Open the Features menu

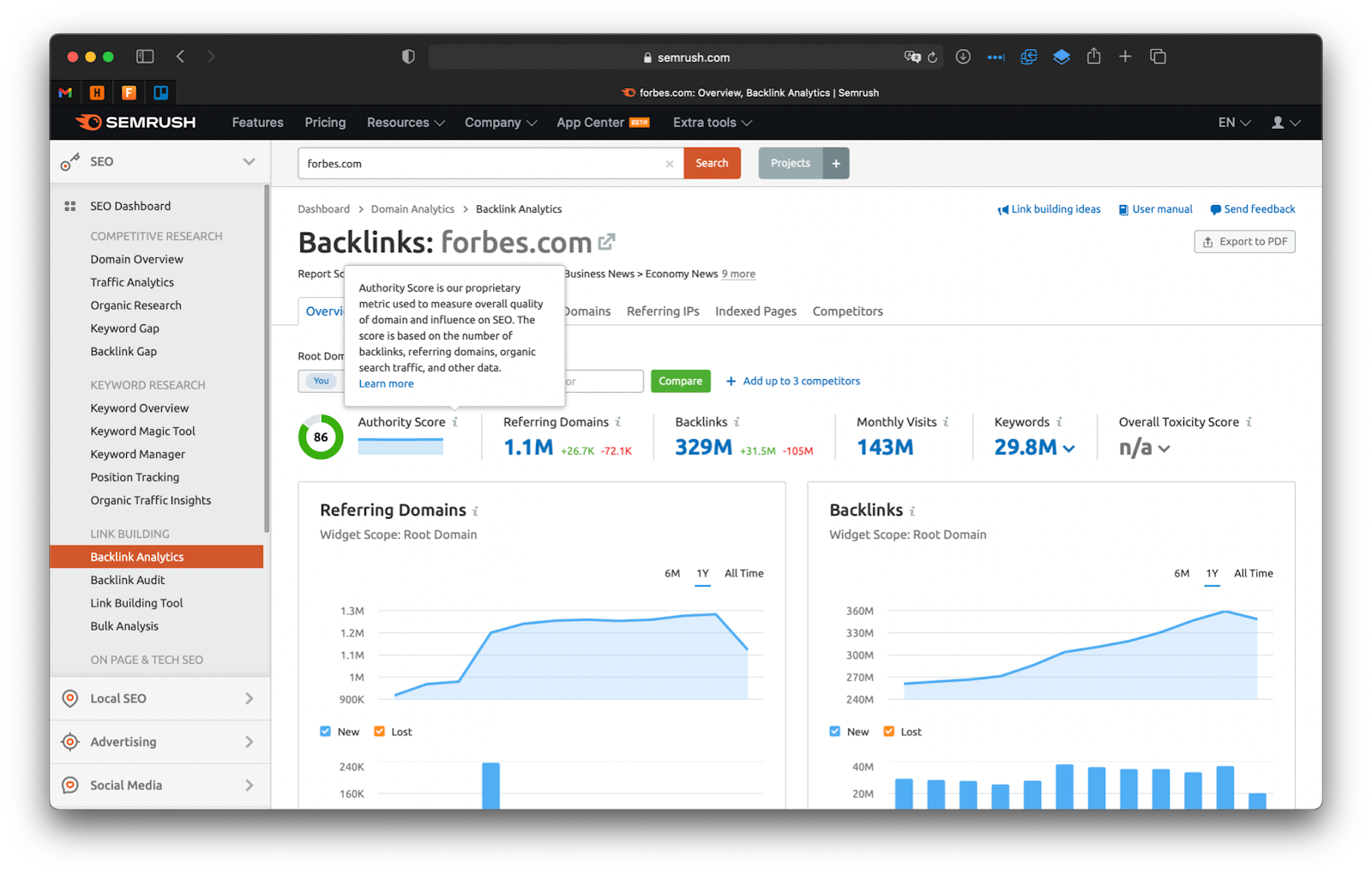pos(257,123)
